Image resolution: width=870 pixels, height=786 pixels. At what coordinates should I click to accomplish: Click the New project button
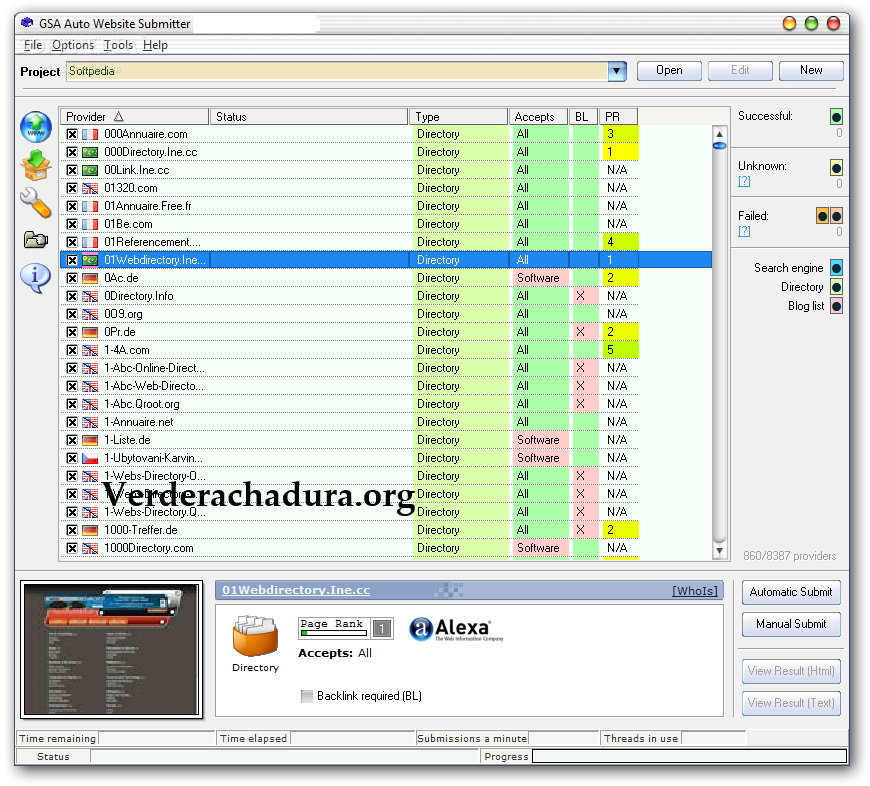(811, 70)
